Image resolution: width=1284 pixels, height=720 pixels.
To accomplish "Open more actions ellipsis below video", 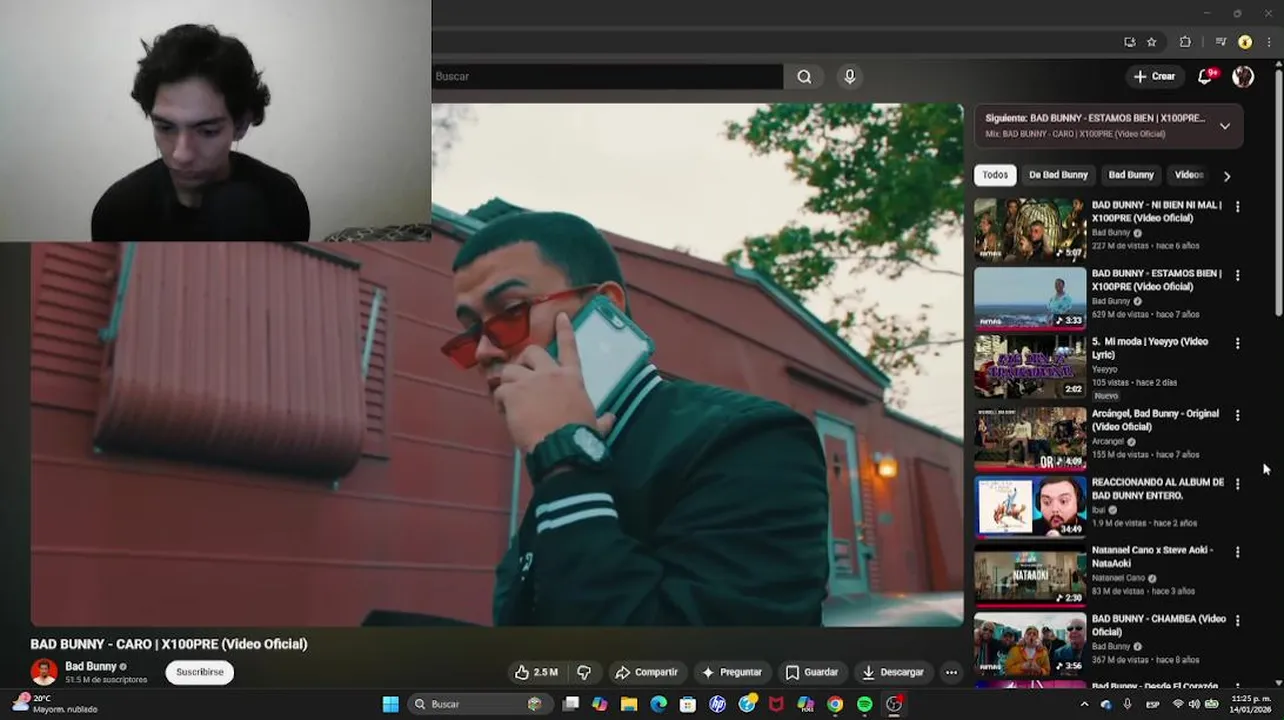I will (951, 673).
